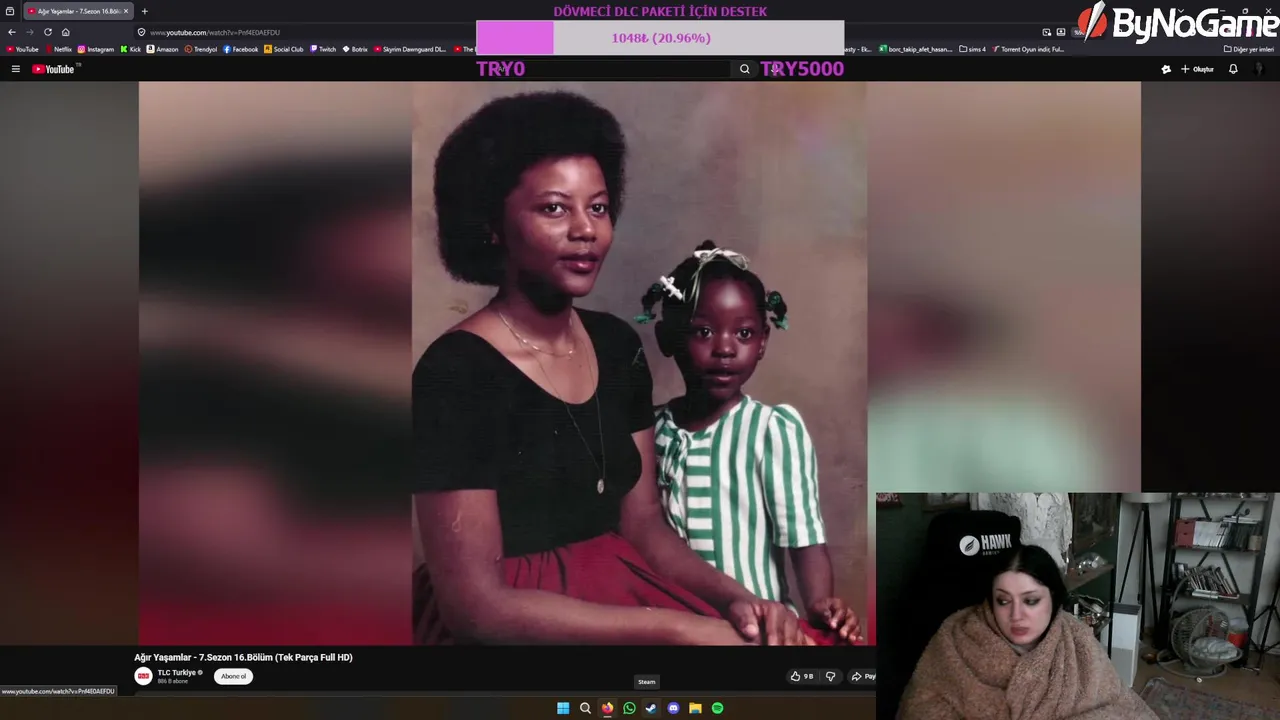Viewport: 1280px width, 720px height.
Task: Share the video with Paylaş button
Action: [x=863, y=676]
